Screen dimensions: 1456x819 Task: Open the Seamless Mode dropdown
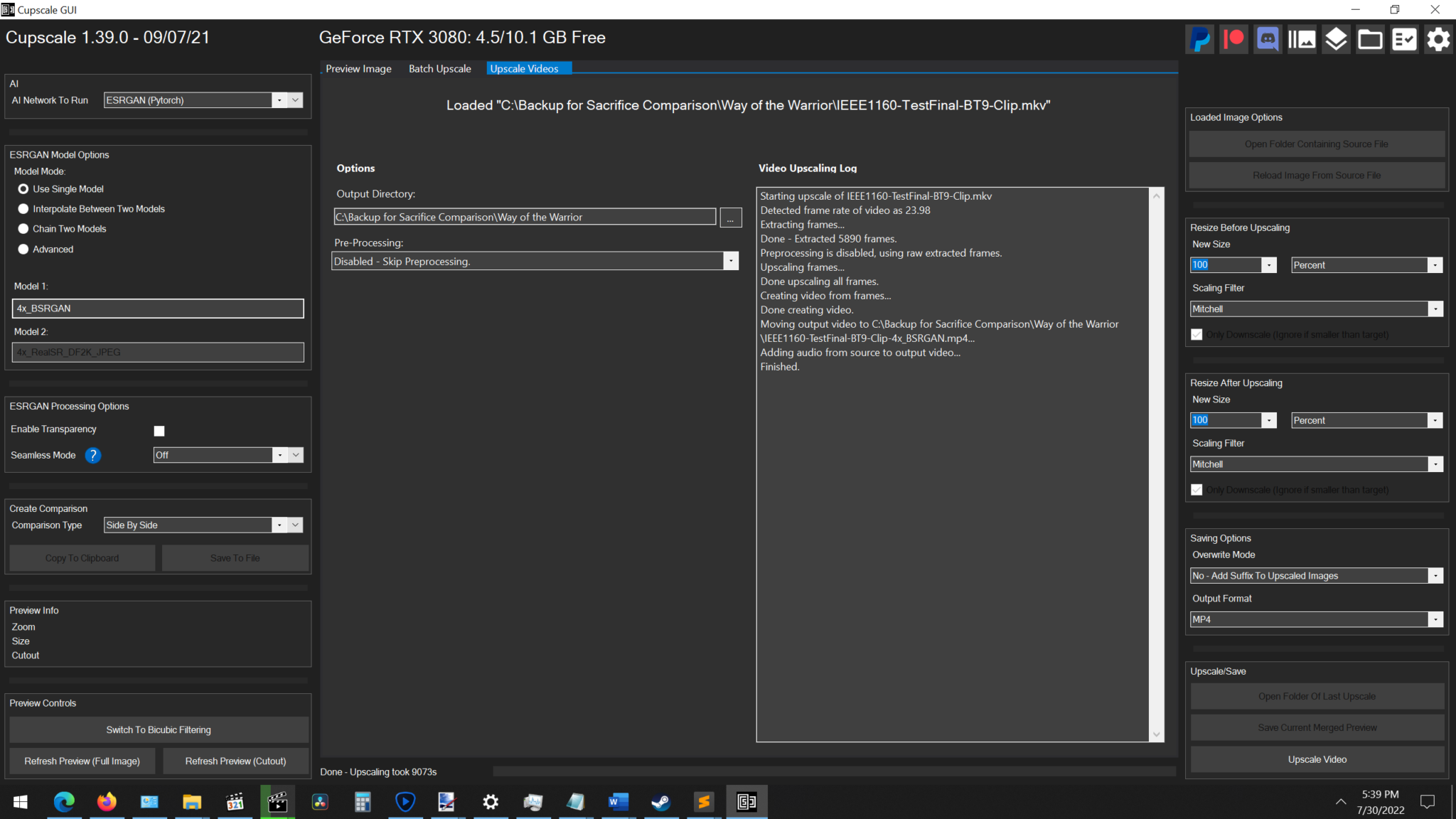coord(228,455)
